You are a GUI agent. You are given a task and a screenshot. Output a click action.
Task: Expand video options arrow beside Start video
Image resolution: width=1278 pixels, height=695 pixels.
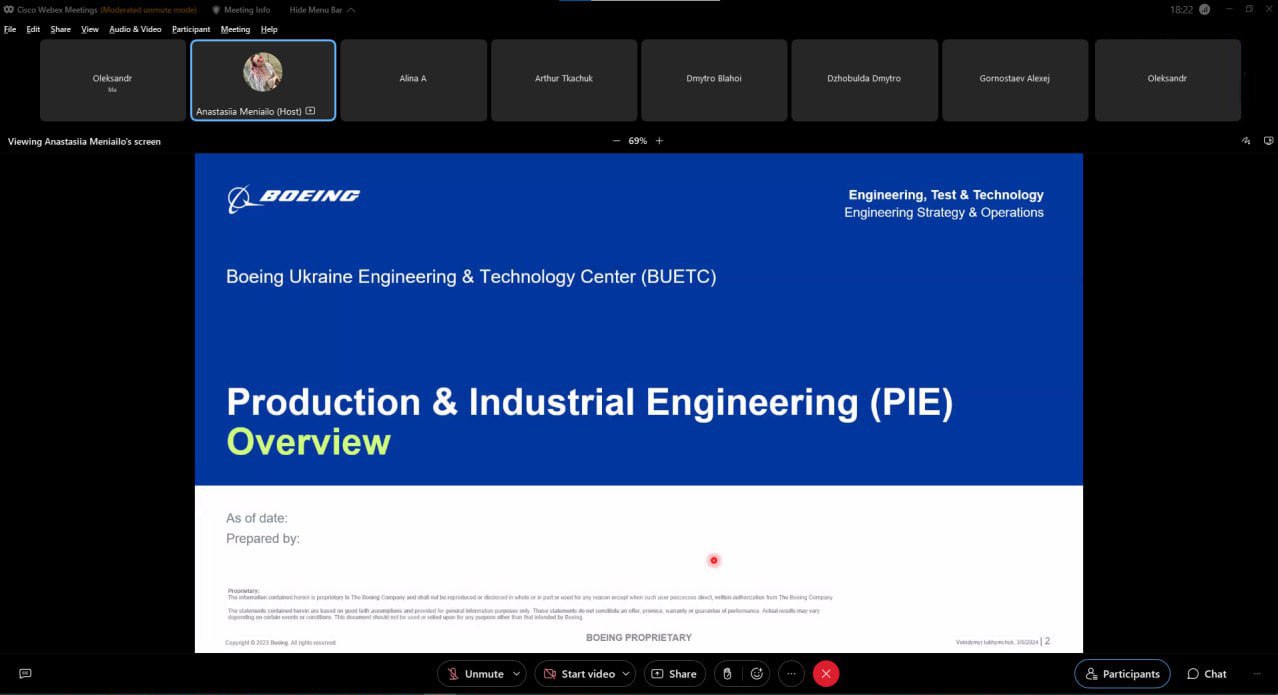tap(628, 674)
